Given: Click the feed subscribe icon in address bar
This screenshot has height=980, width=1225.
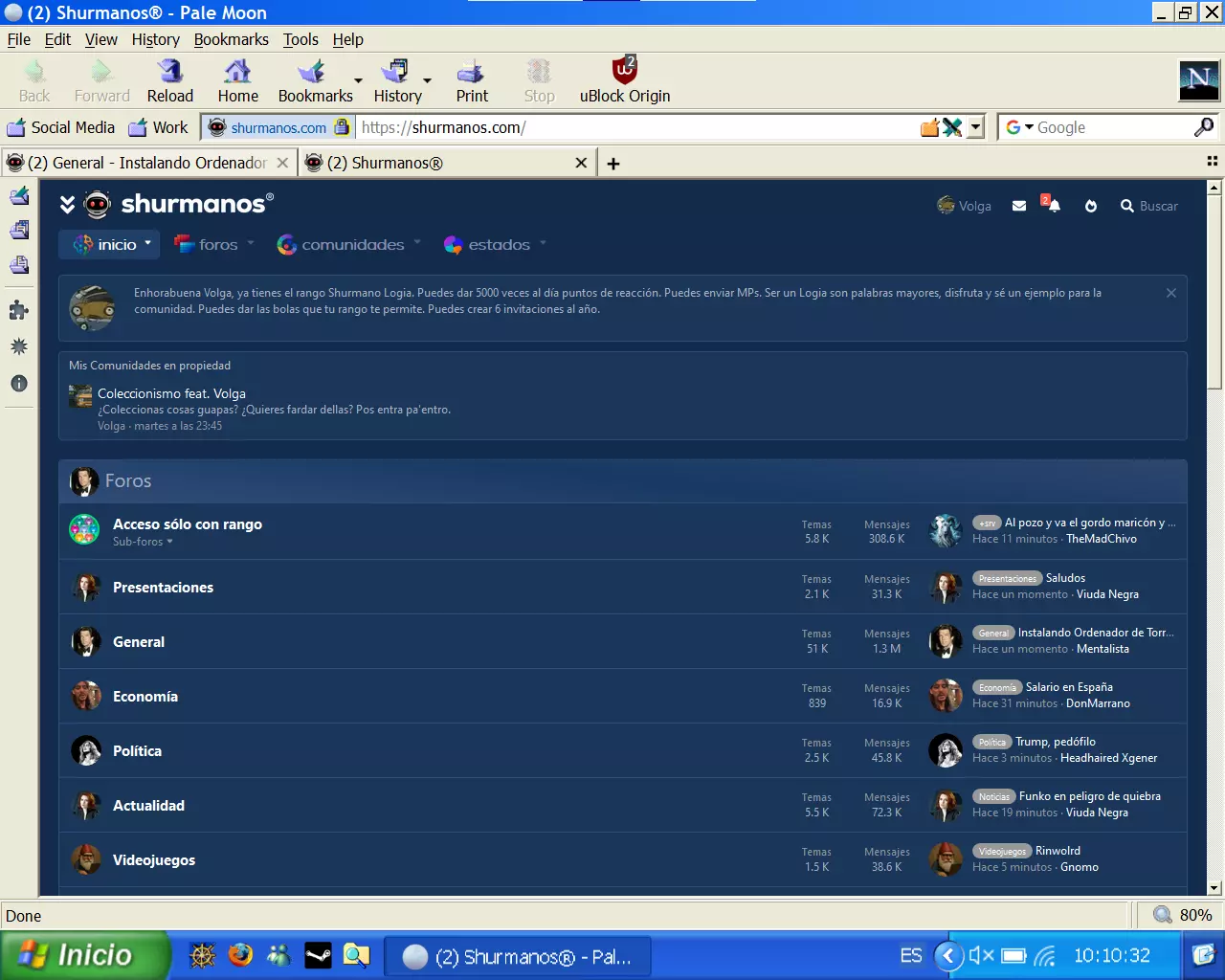Looking at the screenshot, I should 929,127.
